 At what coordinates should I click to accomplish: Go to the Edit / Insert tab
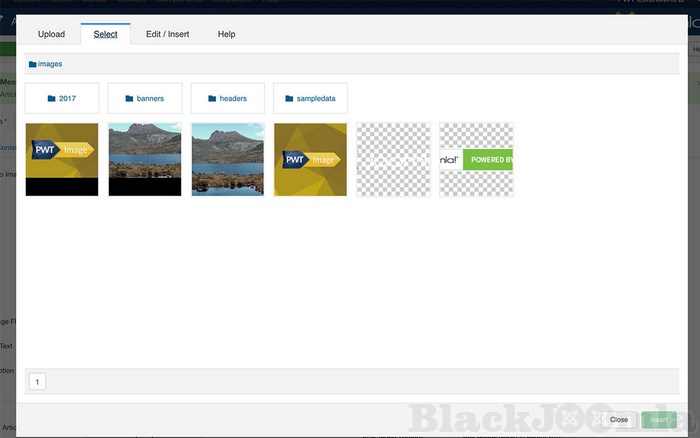(167, 35)
